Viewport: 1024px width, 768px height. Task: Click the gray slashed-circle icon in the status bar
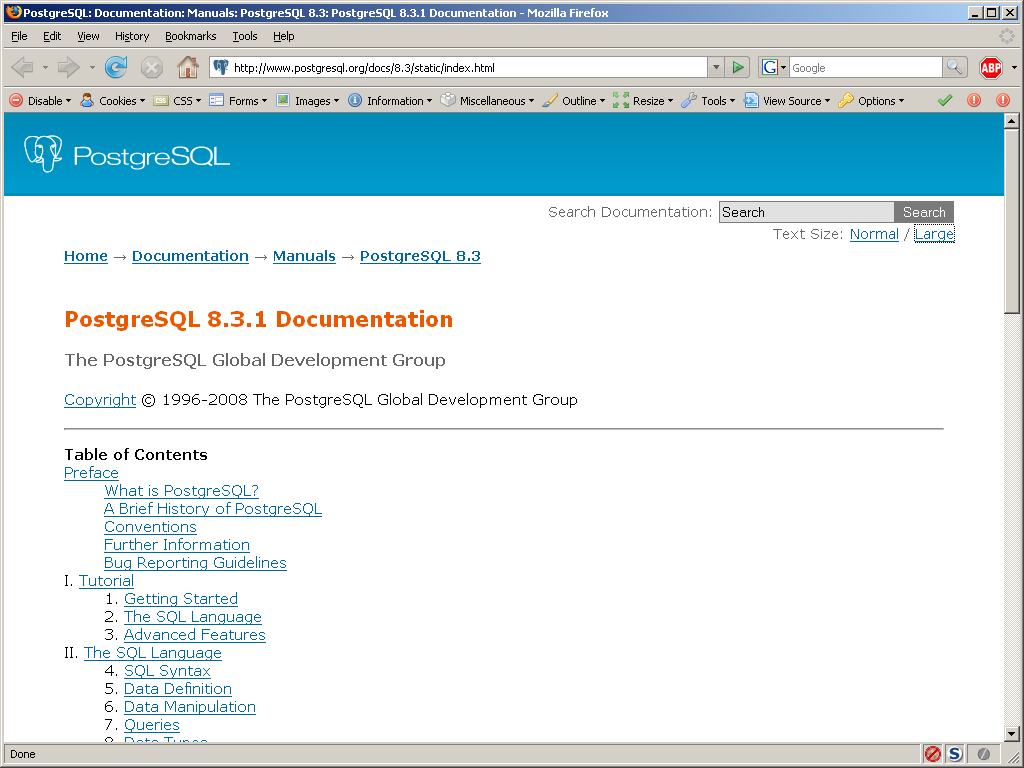983,754
